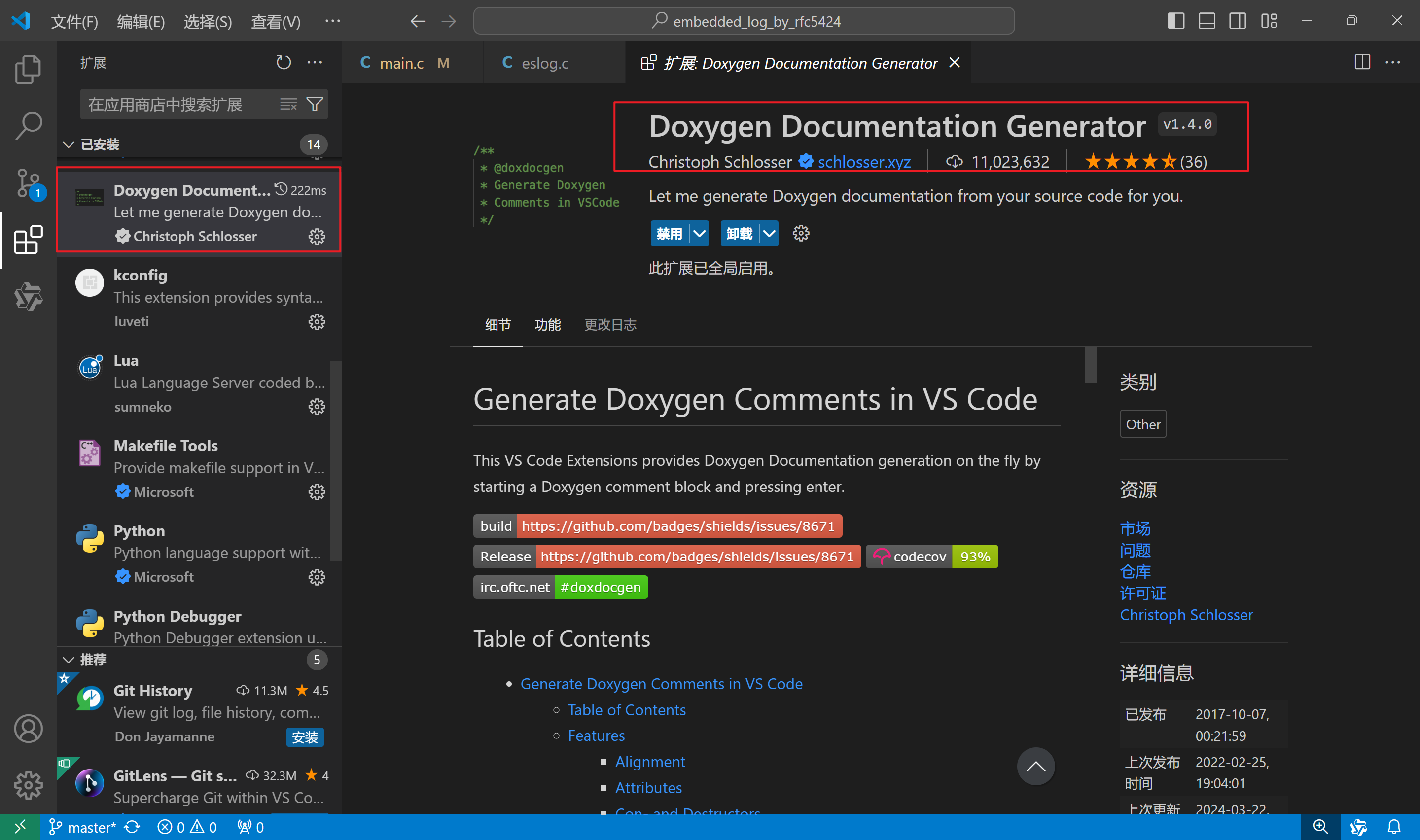This screenshot has height=840, width=1420.
Task: Open the schlosser.xyz publisher link
Action: [x=864, y=162]
